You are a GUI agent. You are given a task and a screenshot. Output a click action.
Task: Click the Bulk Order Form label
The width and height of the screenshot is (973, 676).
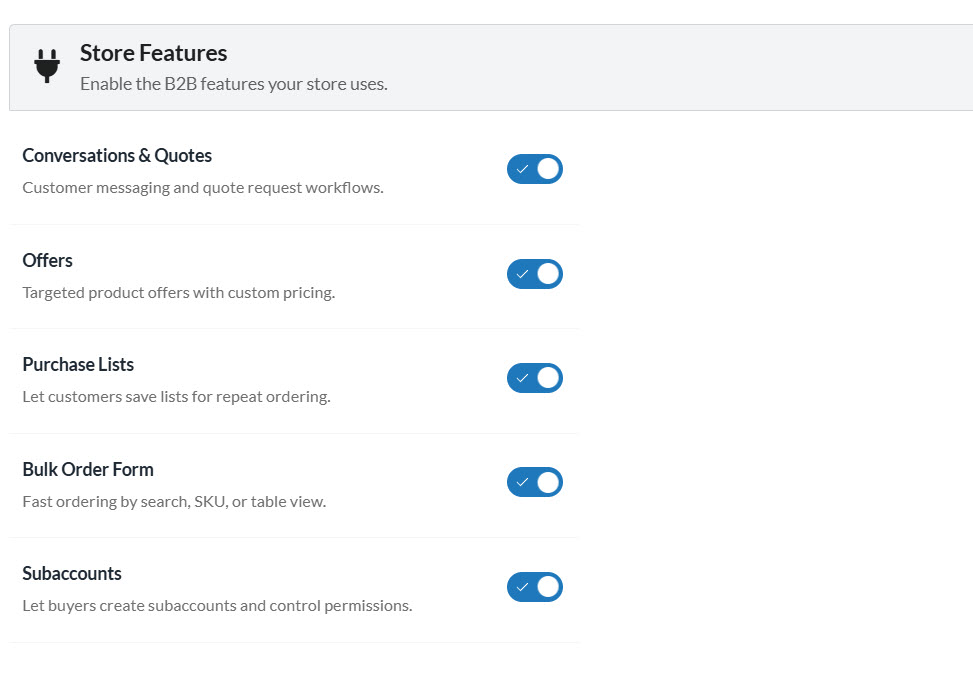(88, 469)
